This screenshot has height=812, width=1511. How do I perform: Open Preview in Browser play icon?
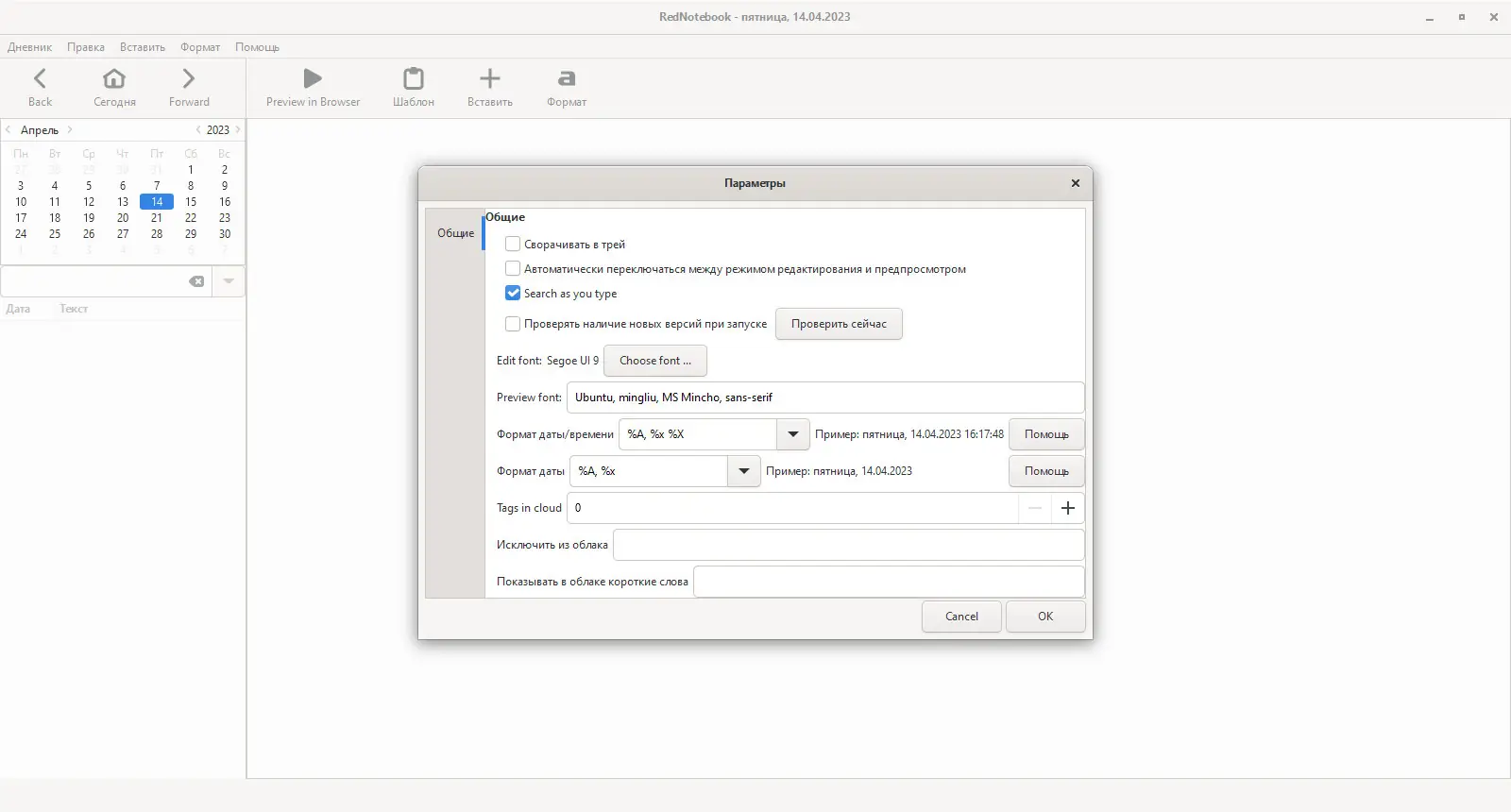(313, 78)
